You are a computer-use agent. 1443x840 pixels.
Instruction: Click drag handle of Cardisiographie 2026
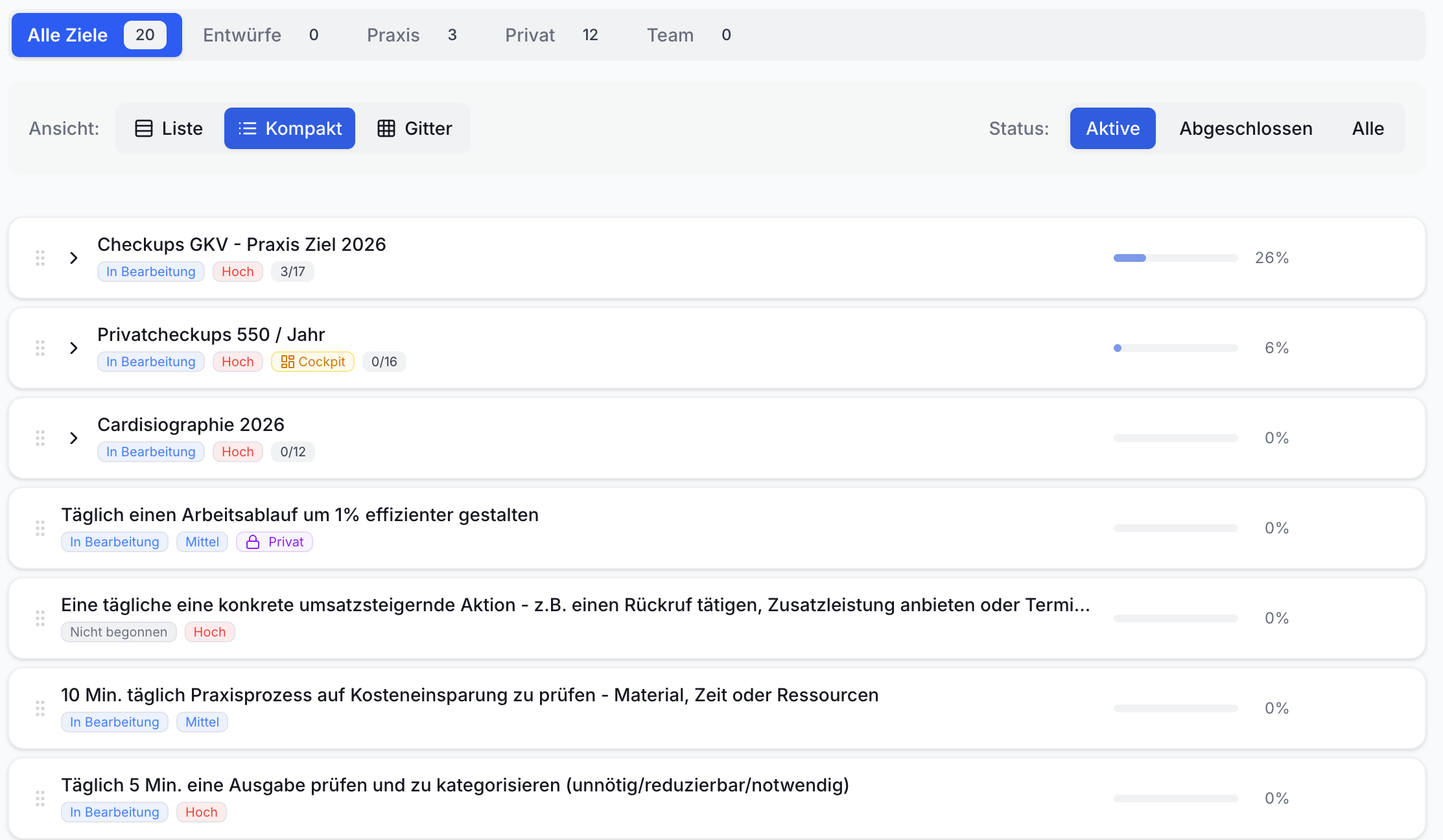[x=40, y=438]
